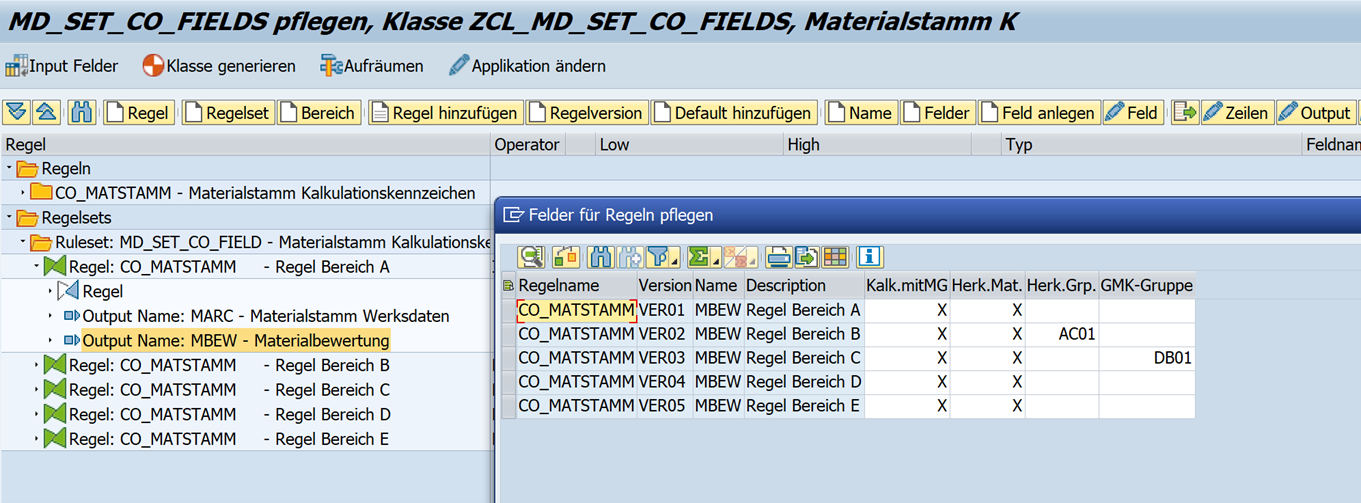This screenshot has height=503, width=1361.
Task: Click the Details magnifier icon in dialog toolbar
Action: pos(531,257)
